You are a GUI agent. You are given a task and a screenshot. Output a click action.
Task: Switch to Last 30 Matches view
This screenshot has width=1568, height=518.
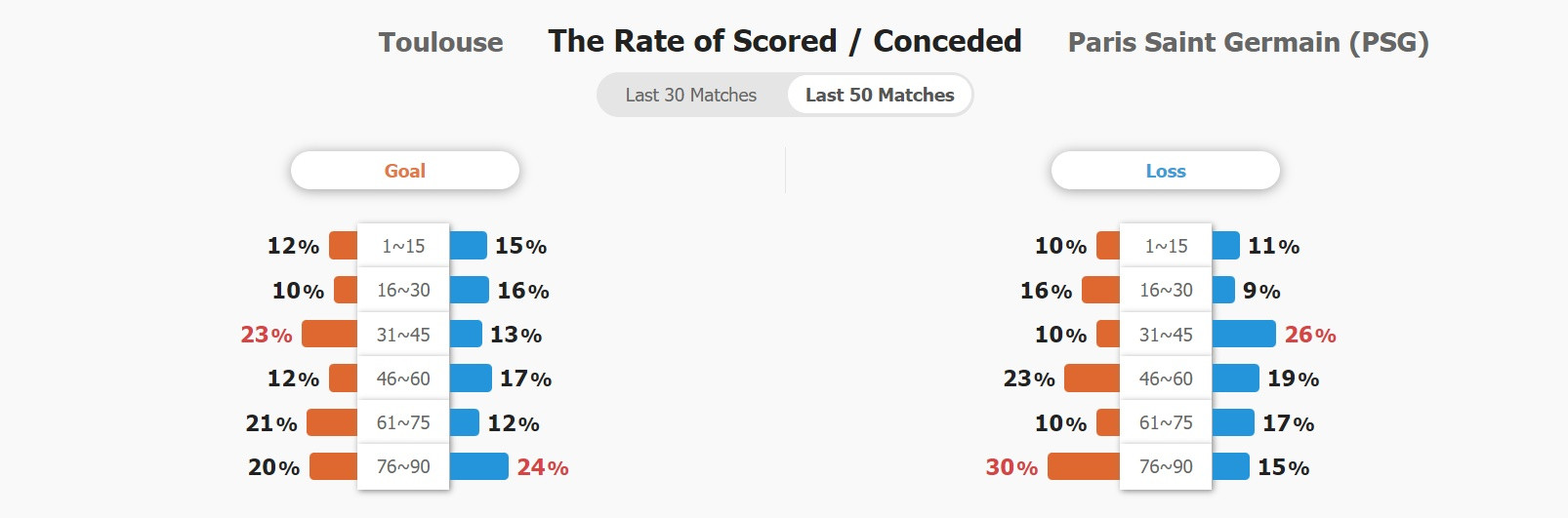(691, 95)
